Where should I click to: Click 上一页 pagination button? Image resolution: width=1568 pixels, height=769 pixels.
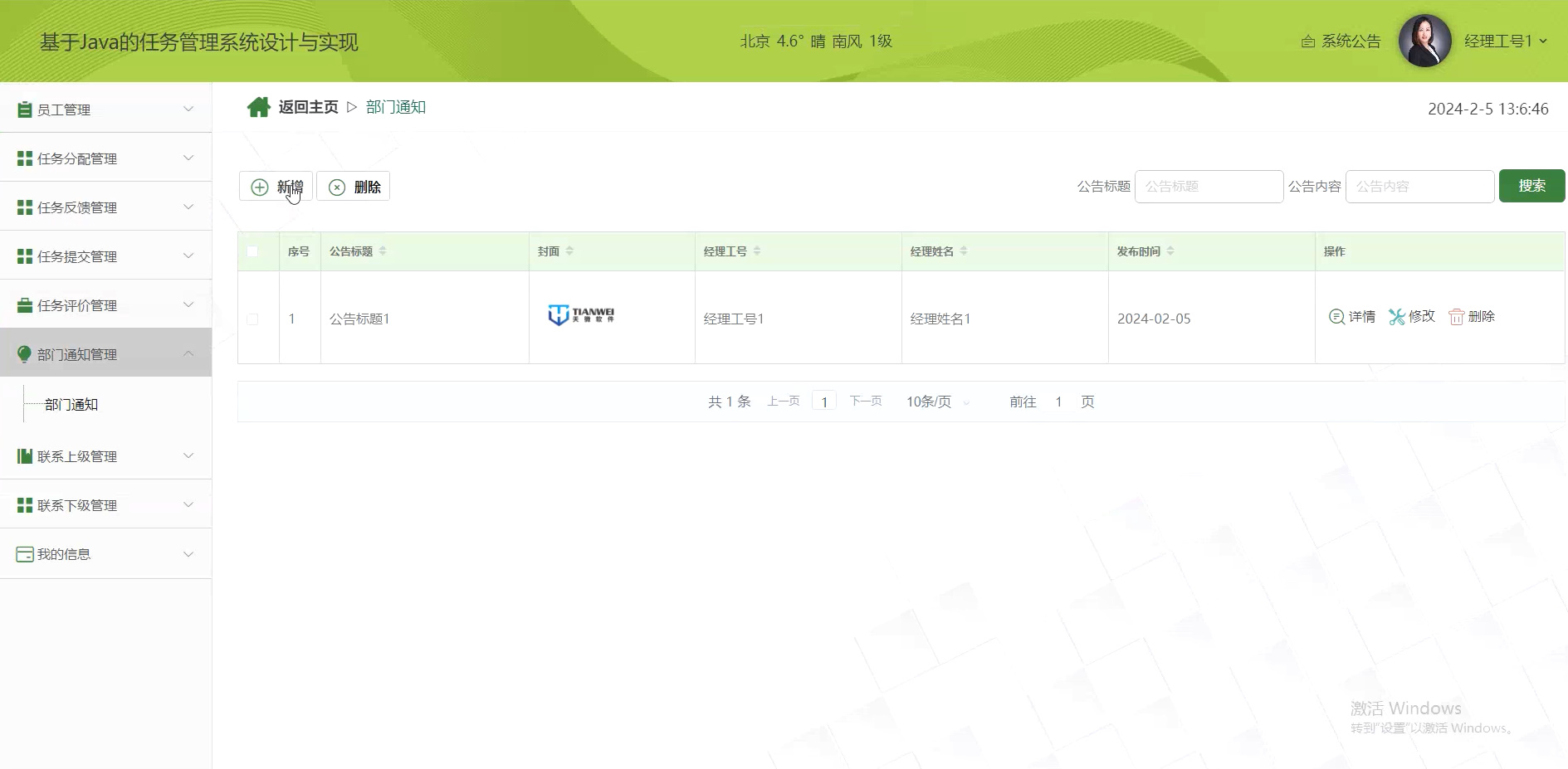click(x=784, y=402)
